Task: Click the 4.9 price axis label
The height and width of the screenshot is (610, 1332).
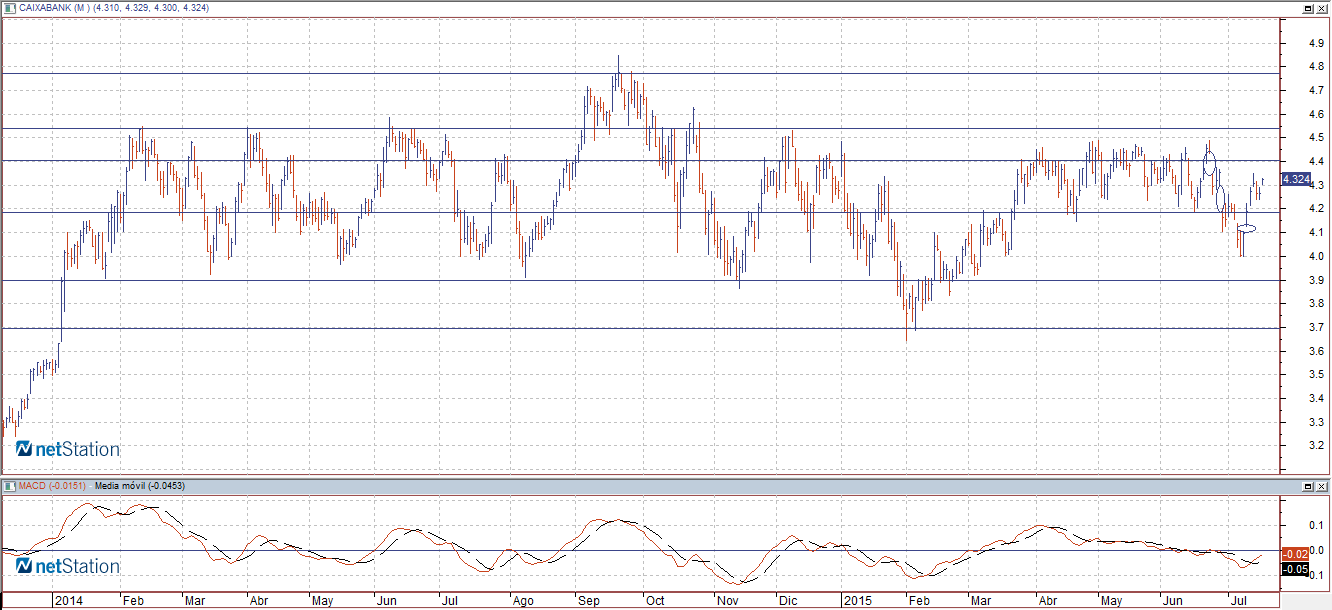Action: 1317,43
